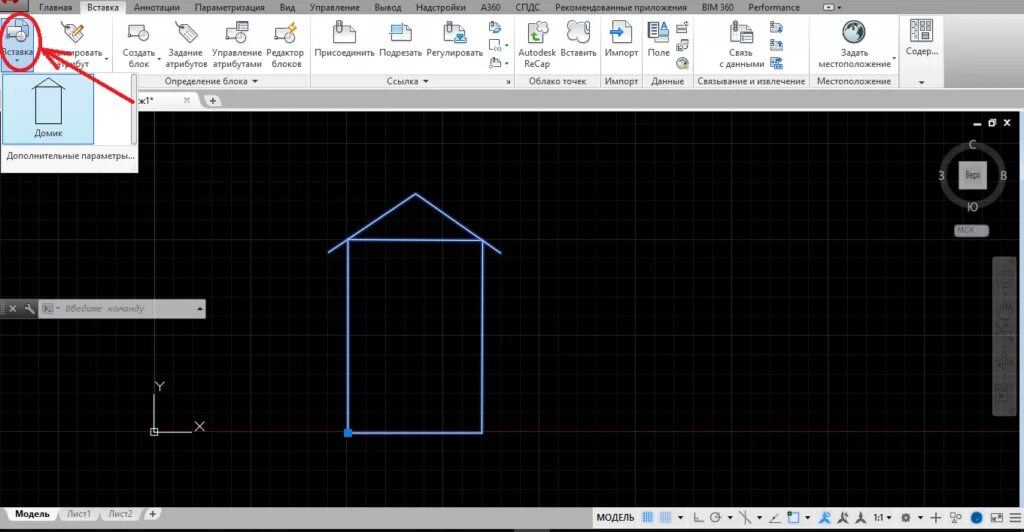This screenshot has height=532, width=1024.
Task: Switch to the Аннотации ribbon tab
Action: pos(157,7)
